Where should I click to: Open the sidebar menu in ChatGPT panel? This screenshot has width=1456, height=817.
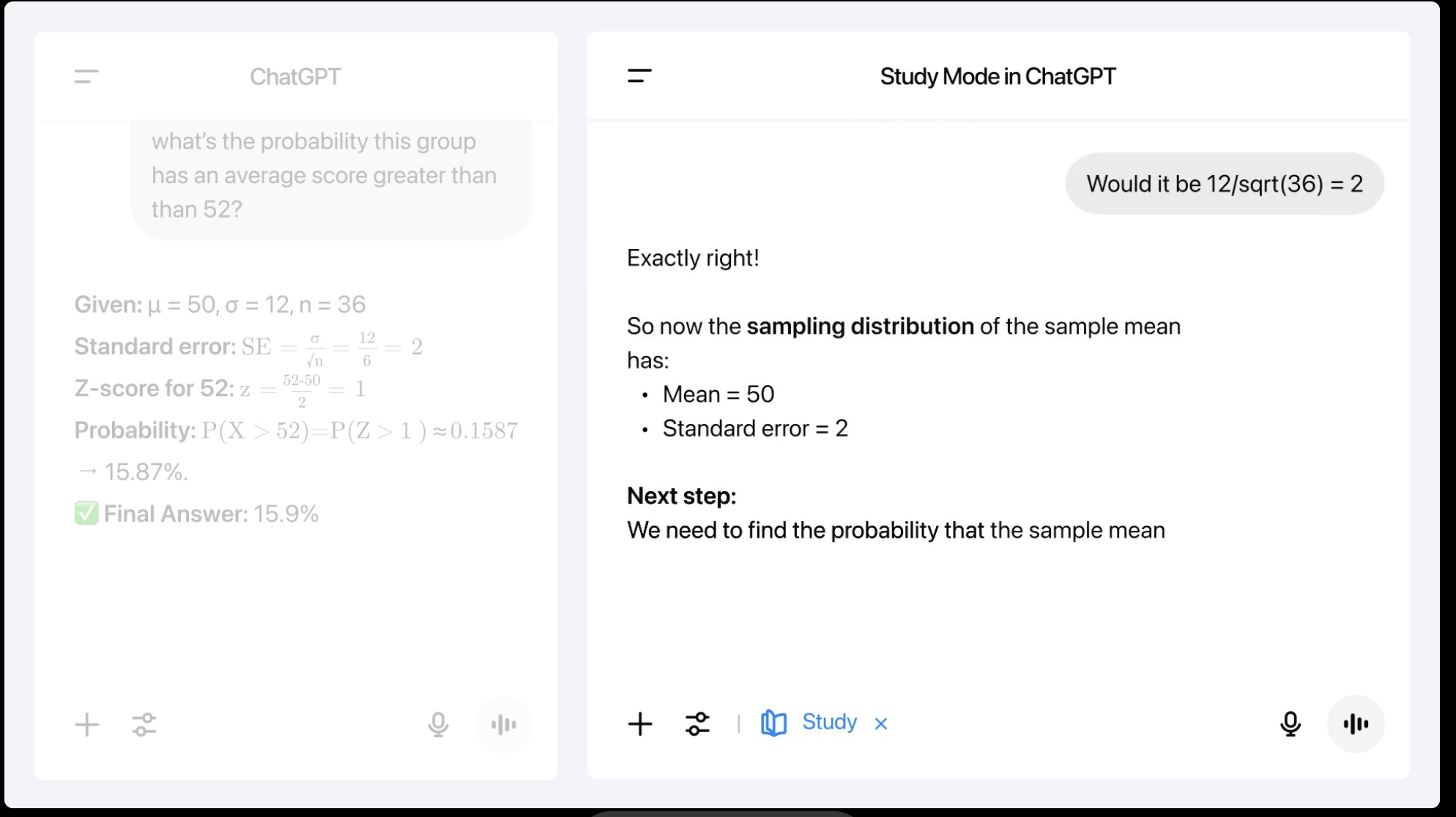86,76
